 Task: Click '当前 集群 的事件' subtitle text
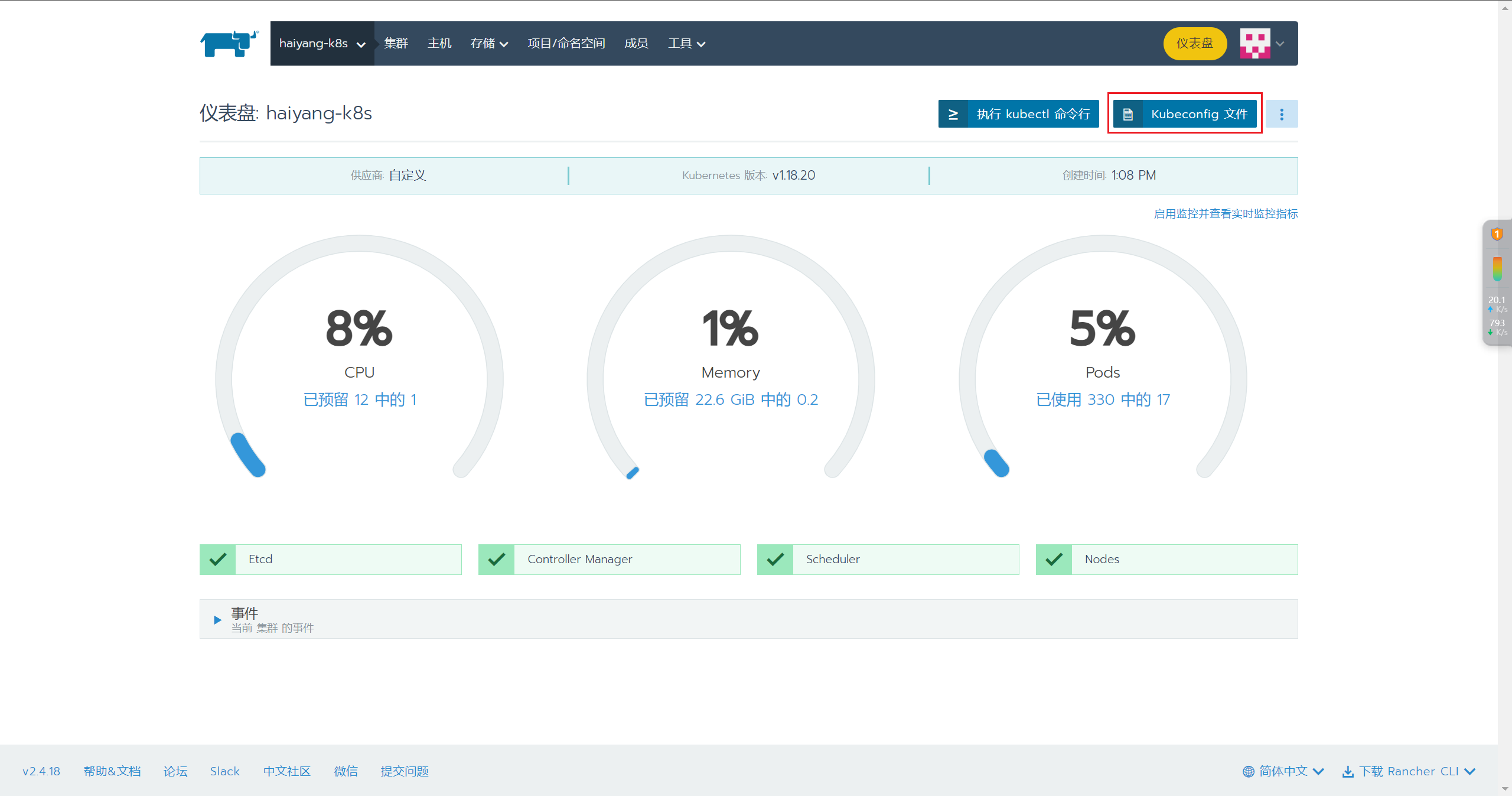(x=272, y=628)
